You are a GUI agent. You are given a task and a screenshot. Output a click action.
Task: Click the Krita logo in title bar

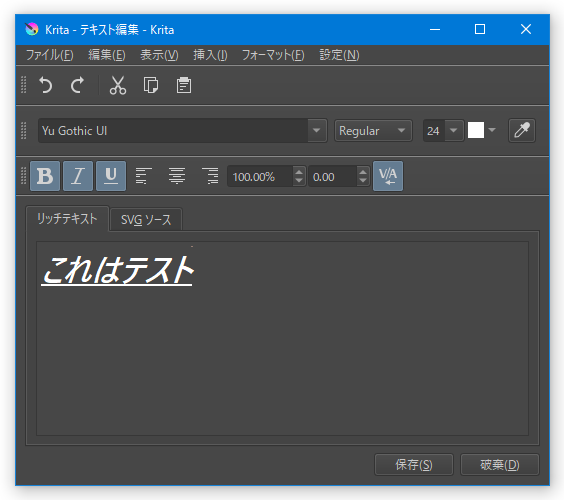(32, 29)
